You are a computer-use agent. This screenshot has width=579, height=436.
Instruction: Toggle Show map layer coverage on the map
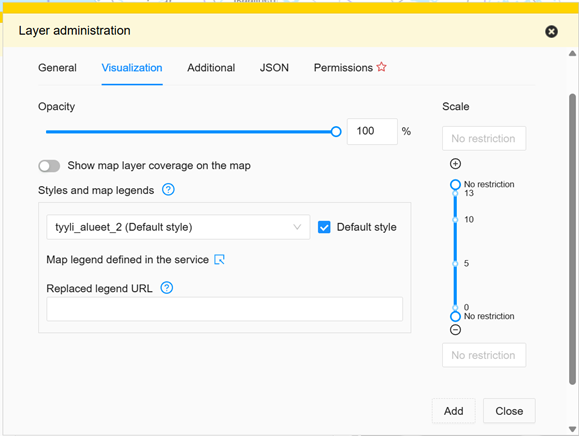tap(49, 166)
